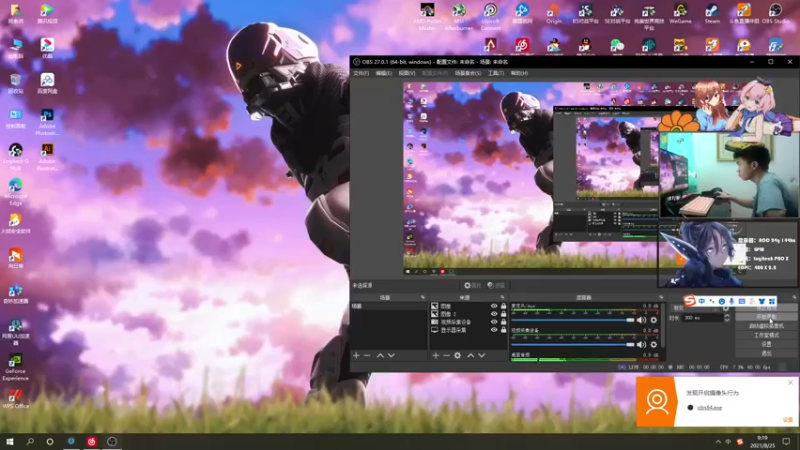The height and width of the screenshot is (450, 800).
Task: Pop out the Controls dock panel
Action: point(794,297)
